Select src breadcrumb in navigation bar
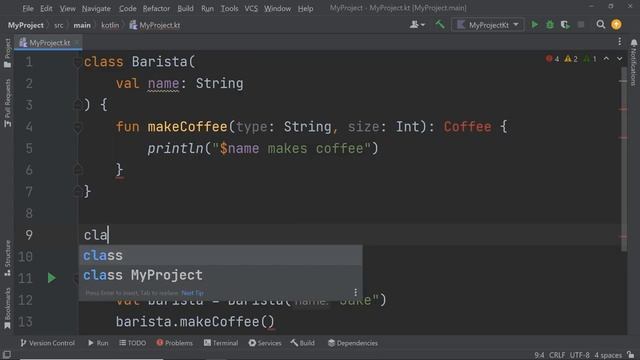The height and width of the screenshot is (360, 640). point(59,25)
